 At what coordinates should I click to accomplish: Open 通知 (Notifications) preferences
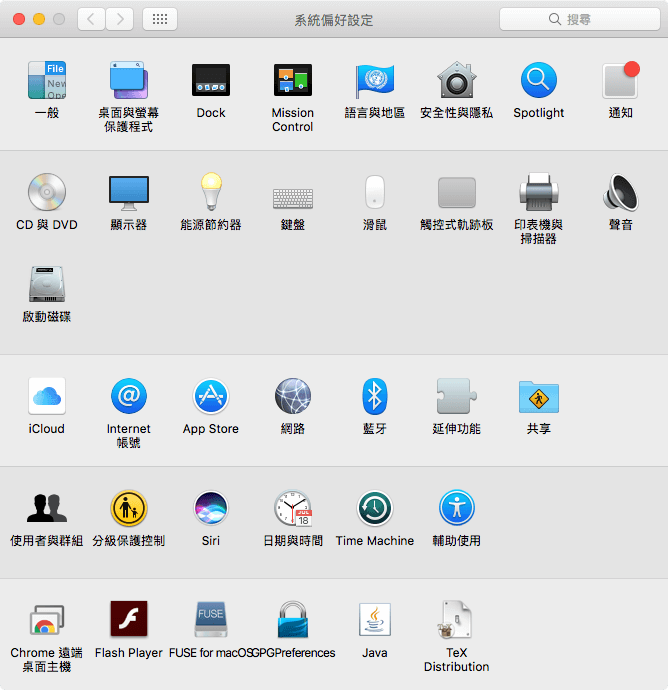(x=620, y=80)
